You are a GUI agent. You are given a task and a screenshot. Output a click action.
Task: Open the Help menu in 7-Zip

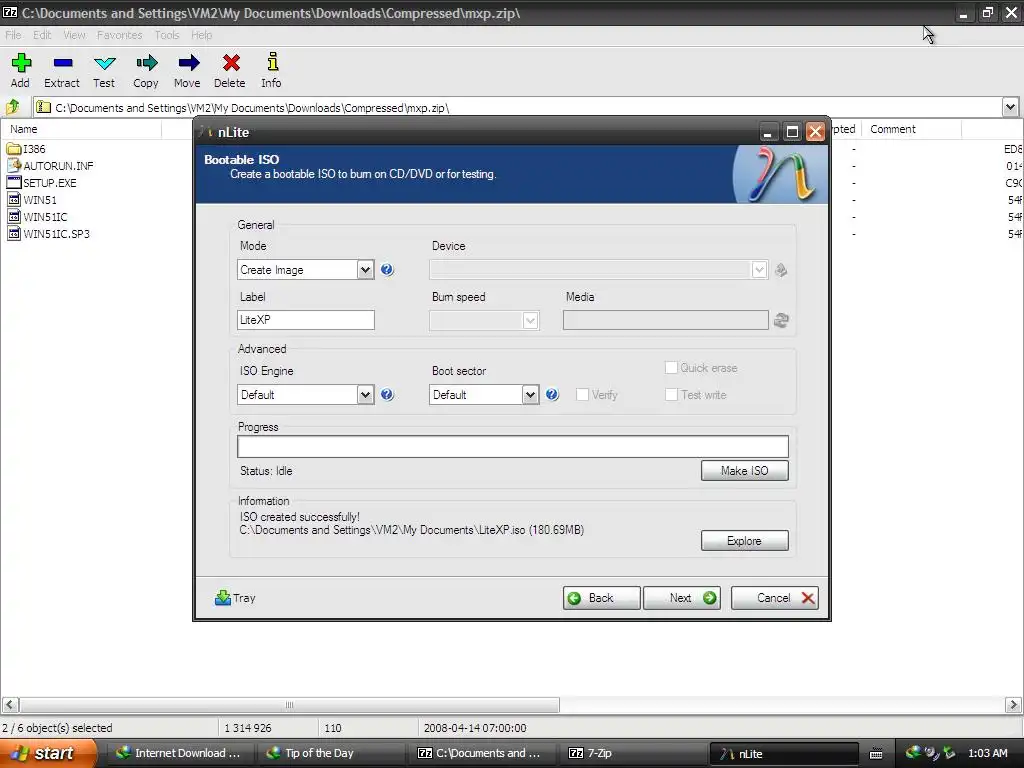point(201,35)
